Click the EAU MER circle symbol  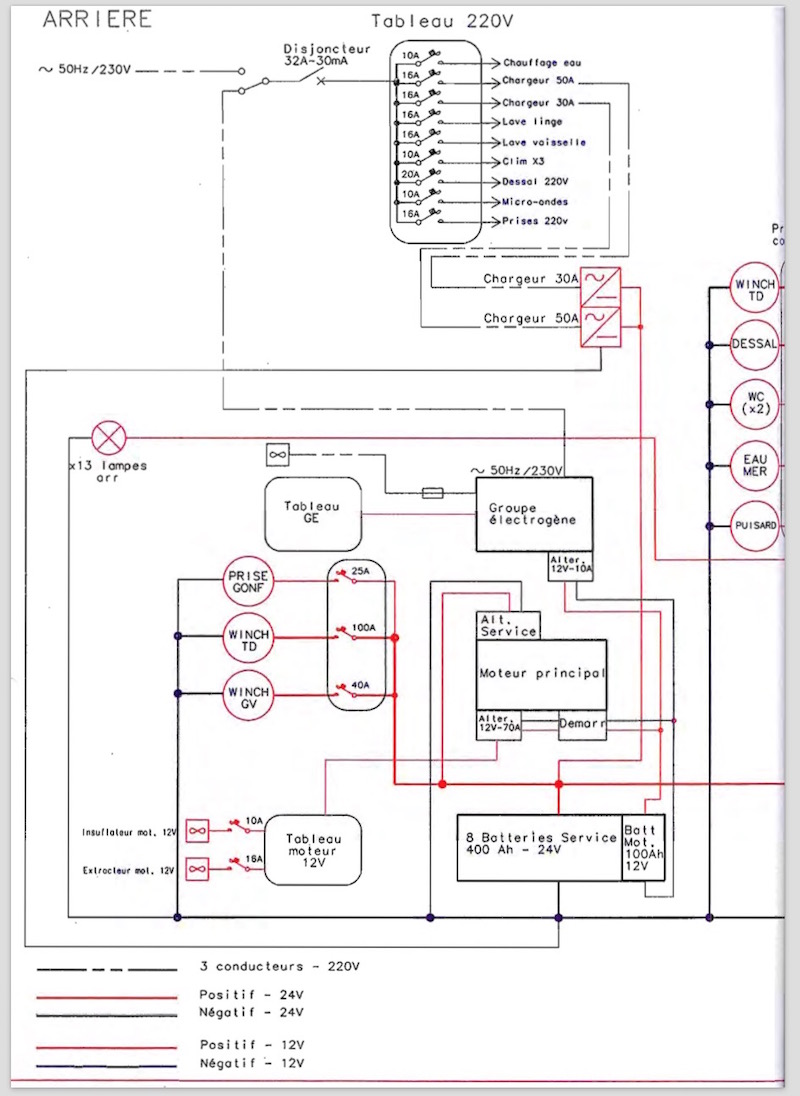(754, 465)
